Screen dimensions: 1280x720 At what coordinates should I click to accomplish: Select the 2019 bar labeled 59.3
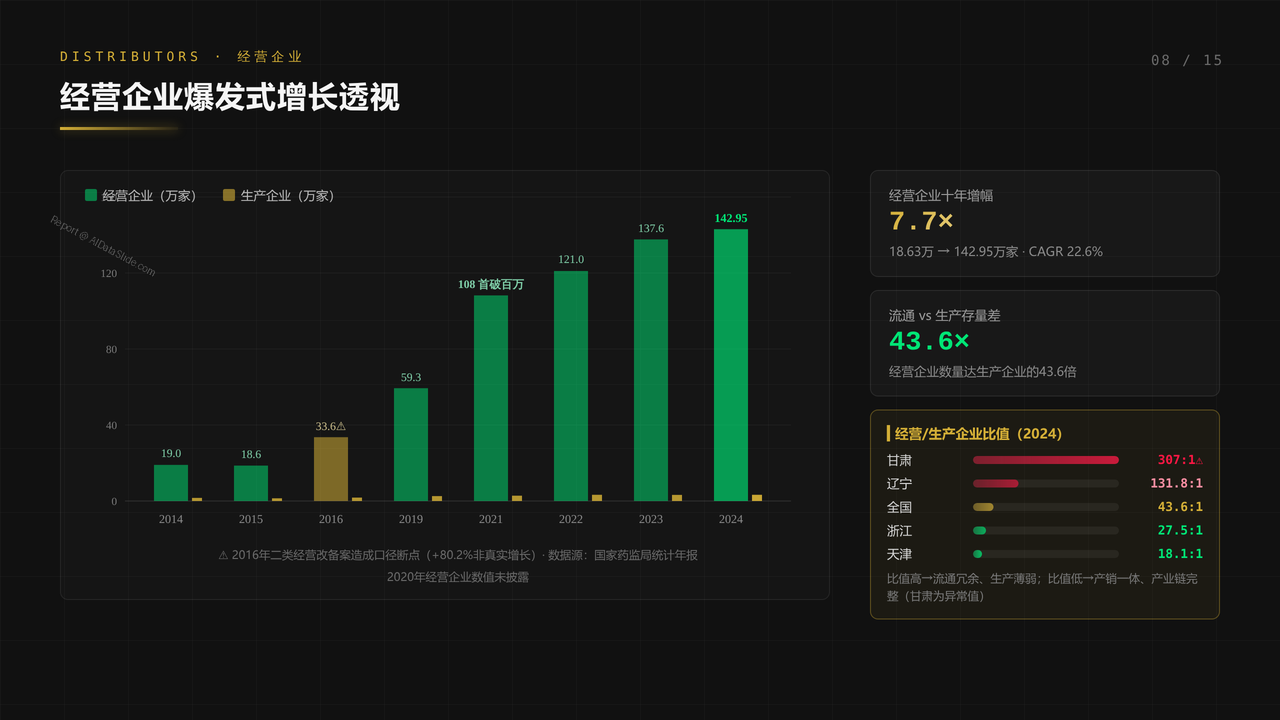411,445
